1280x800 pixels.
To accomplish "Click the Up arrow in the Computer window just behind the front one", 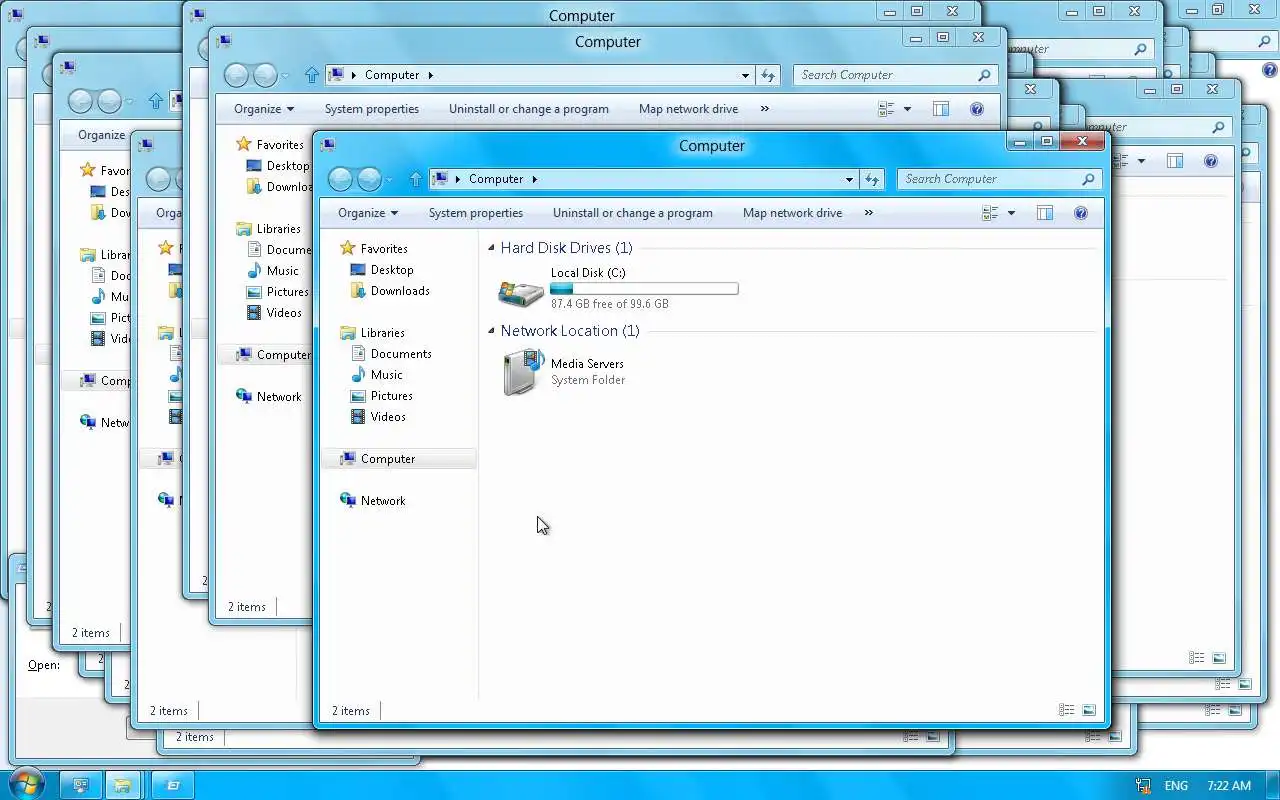I will 312,76.
